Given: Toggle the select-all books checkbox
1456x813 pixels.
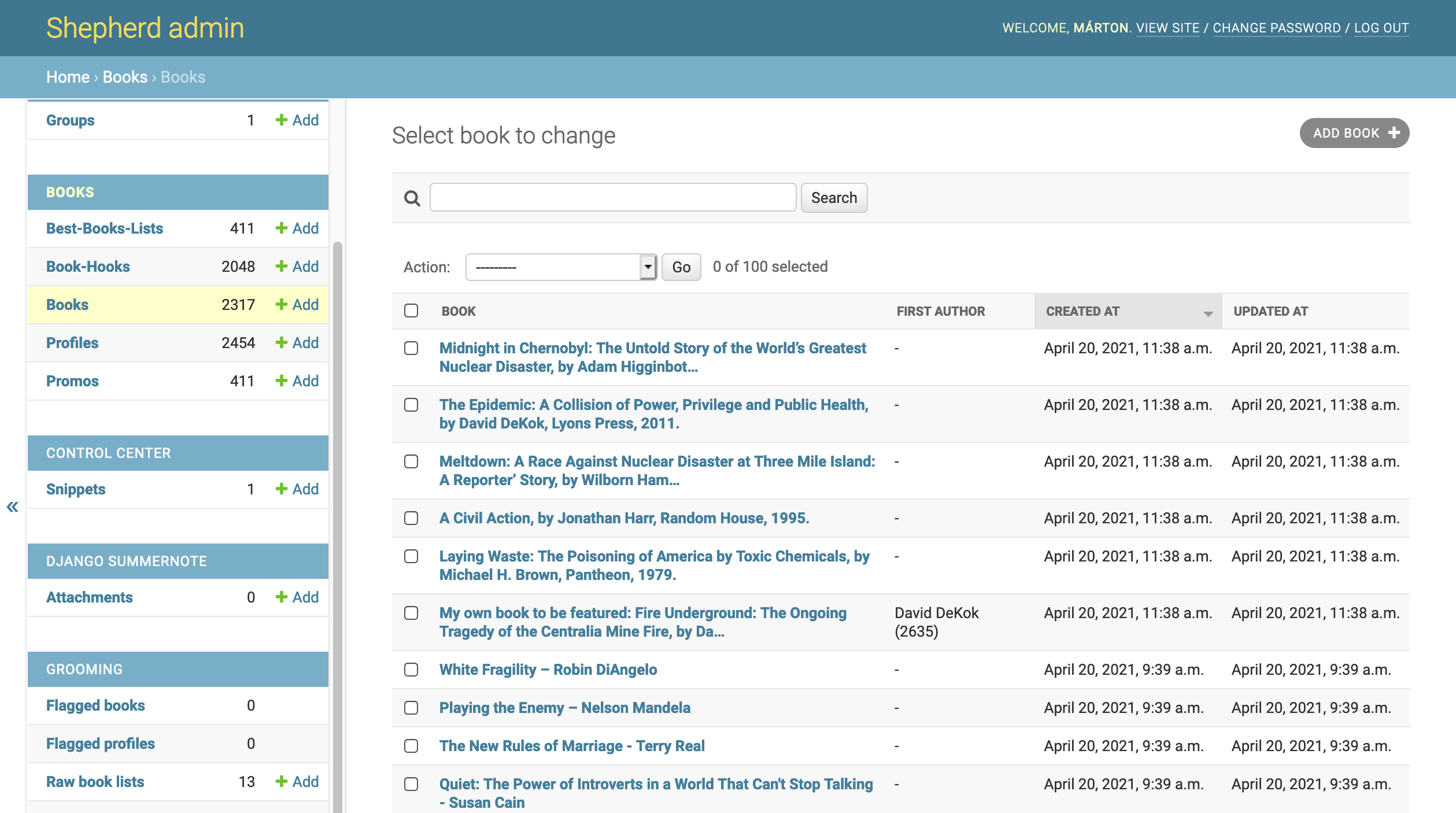Looking at the screenshot, I should point(411,311).
